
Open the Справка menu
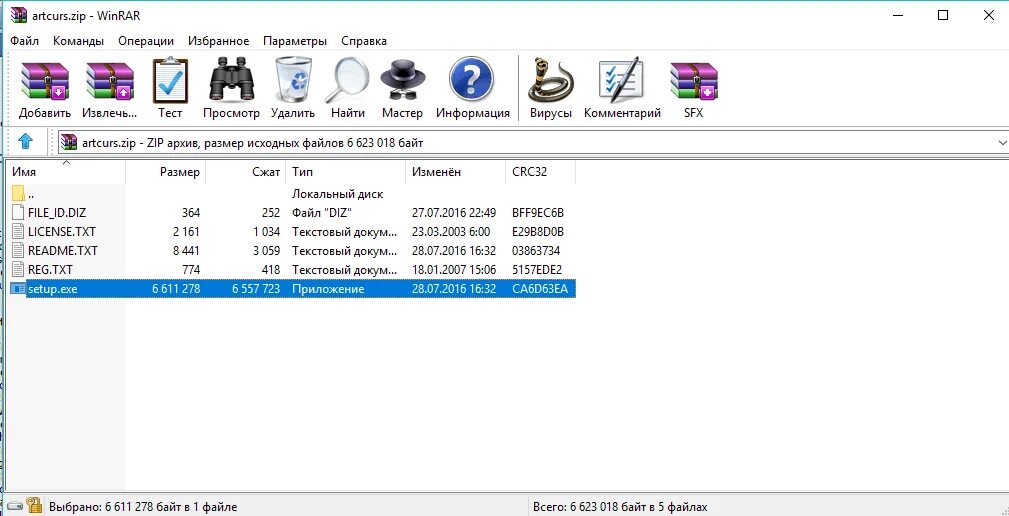[x=364, y=41]
